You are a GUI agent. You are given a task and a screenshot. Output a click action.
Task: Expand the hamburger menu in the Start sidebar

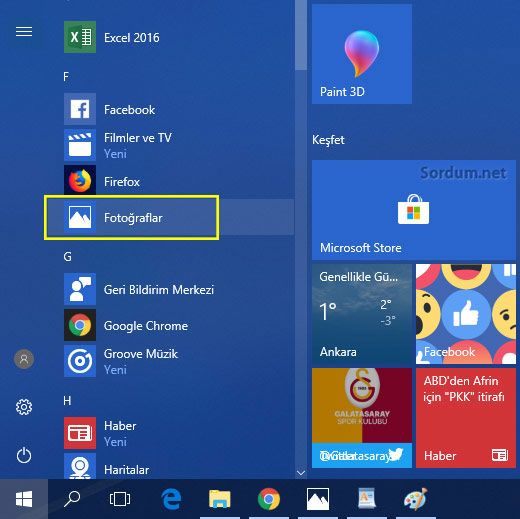pyautogui.click(x=24, y=32)
